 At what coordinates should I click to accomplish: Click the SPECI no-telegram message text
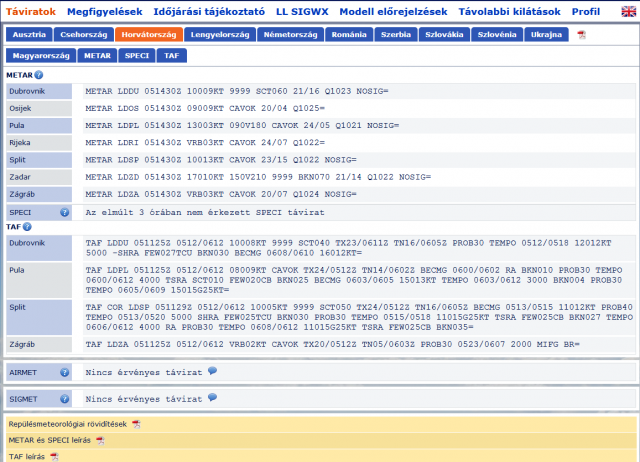205,212
